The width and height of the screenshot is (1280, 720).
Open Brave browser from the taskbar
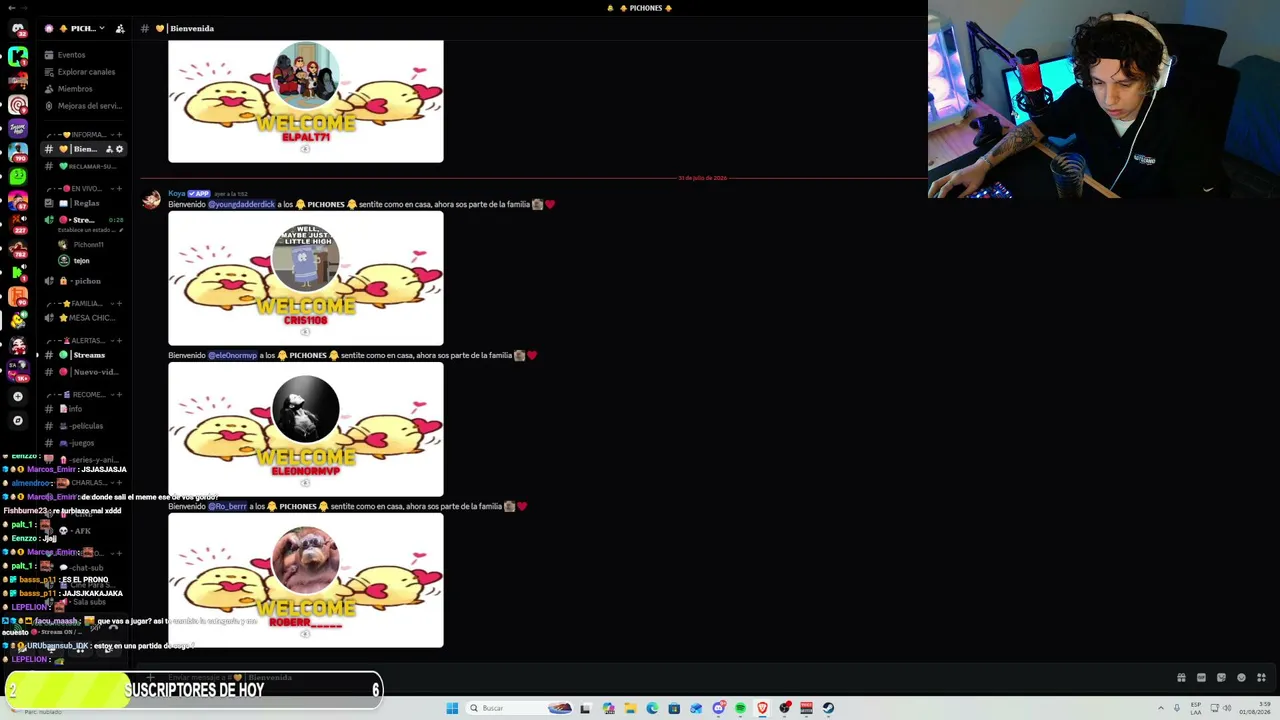pos(762,708)
